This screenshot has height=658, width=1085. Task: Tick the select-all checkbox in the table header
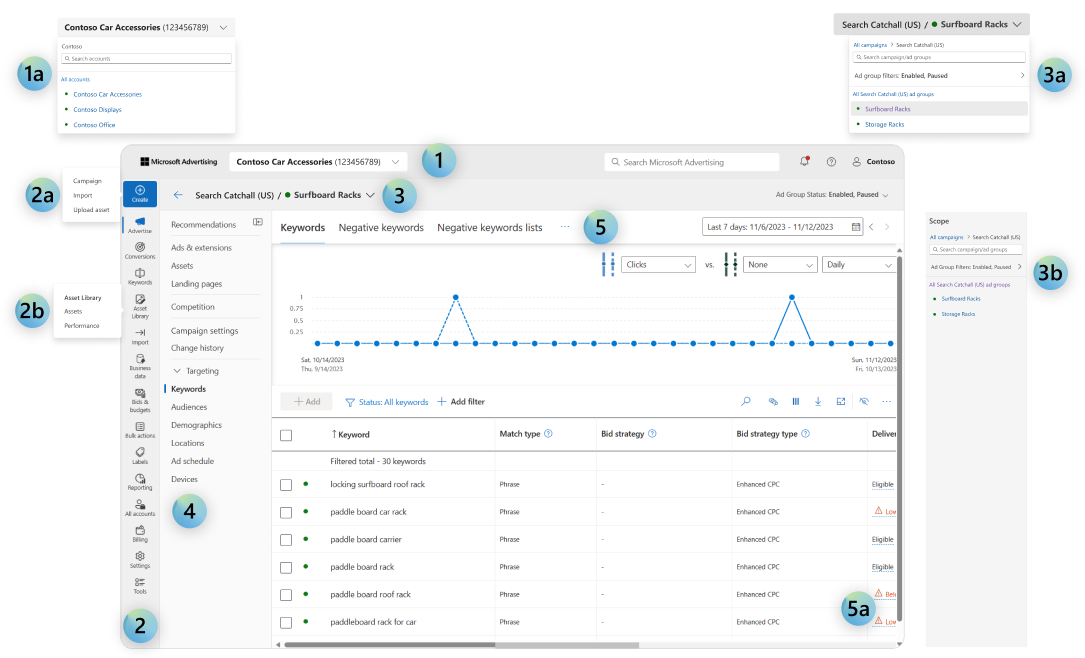coord(286,435)
